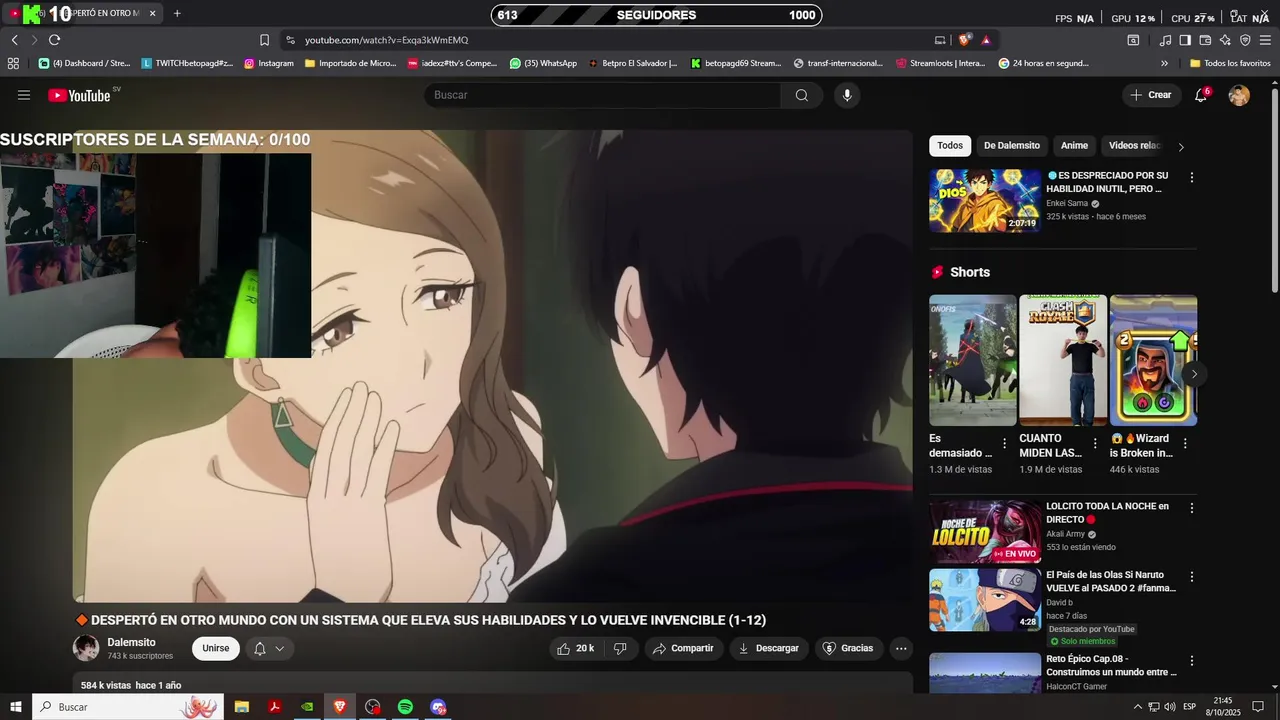Open options for ES DESPRECIADO POR SU video
1280x720 pixels.
[x=1191, y=177]
